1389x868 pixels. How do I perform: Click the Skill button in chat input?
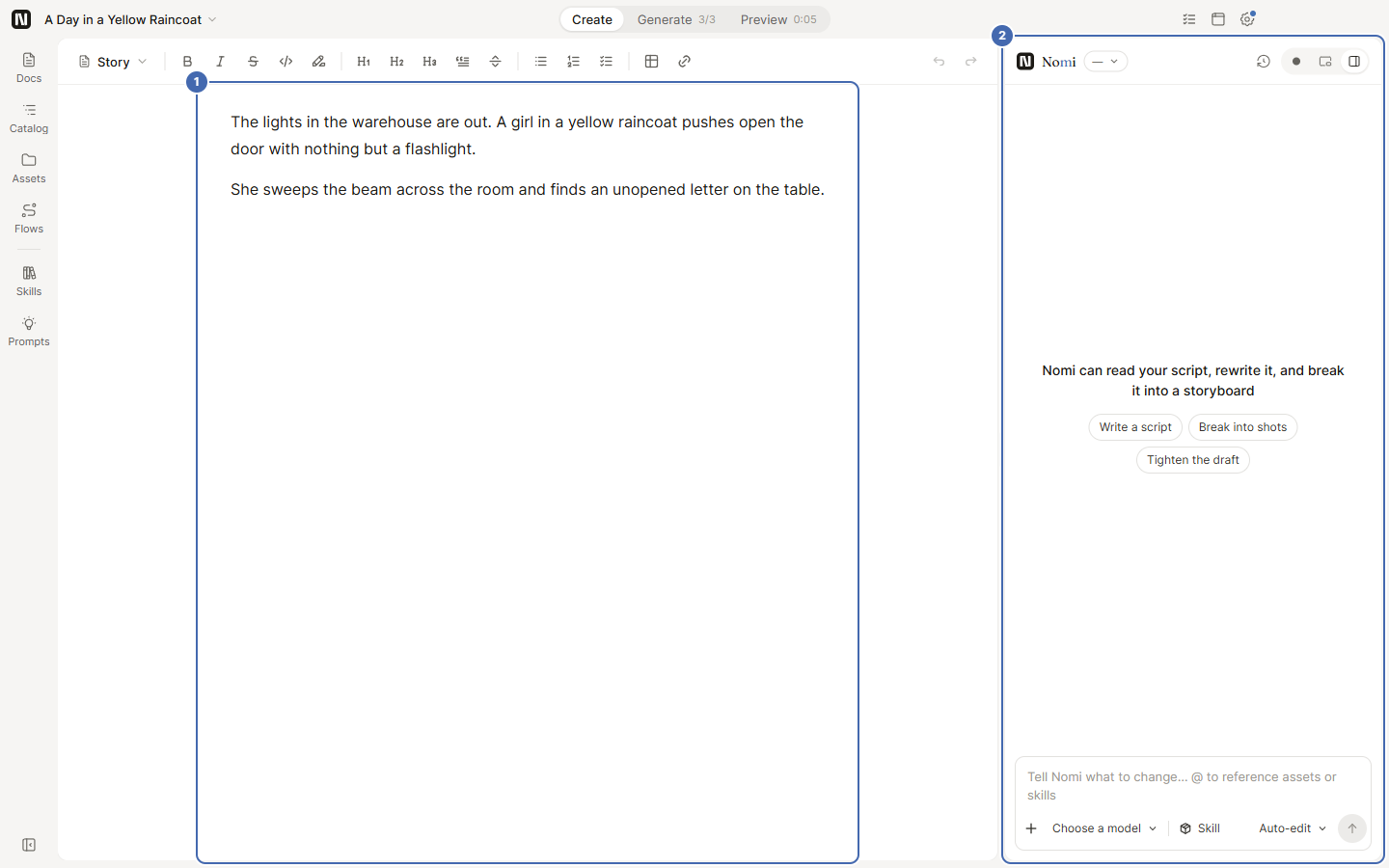(x=1200, y=828)
